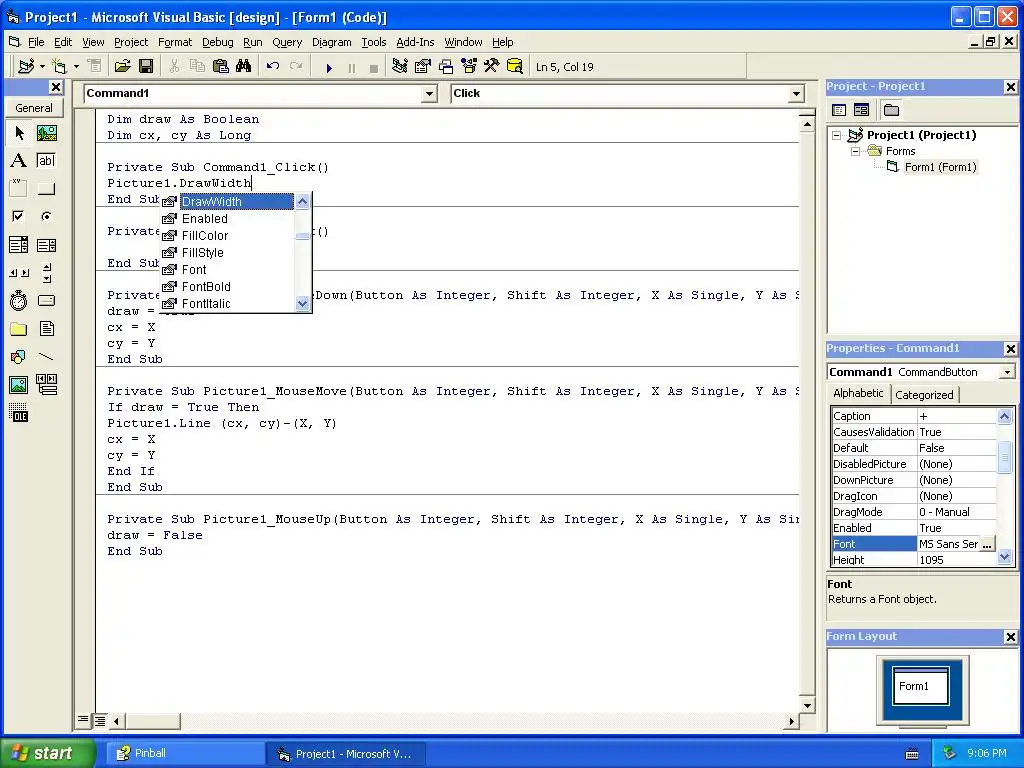This screenshot has height=768, width=1024.
Task: Open the Properties Window toolbar icon
Action: click(423, 66)
